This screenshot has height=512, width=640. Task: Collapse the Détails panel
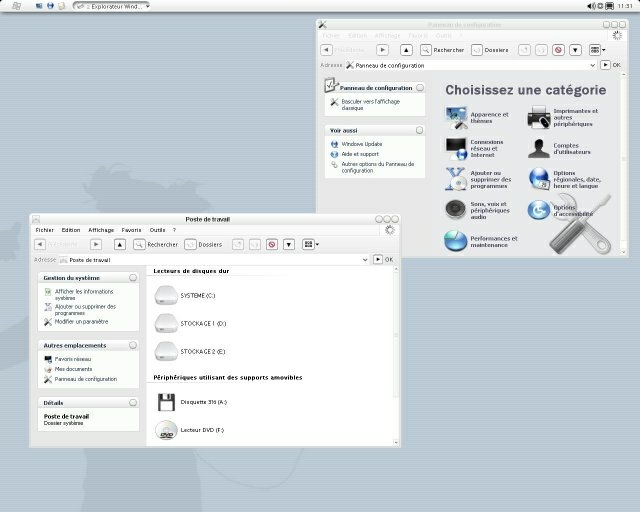[x=133, y=403]
